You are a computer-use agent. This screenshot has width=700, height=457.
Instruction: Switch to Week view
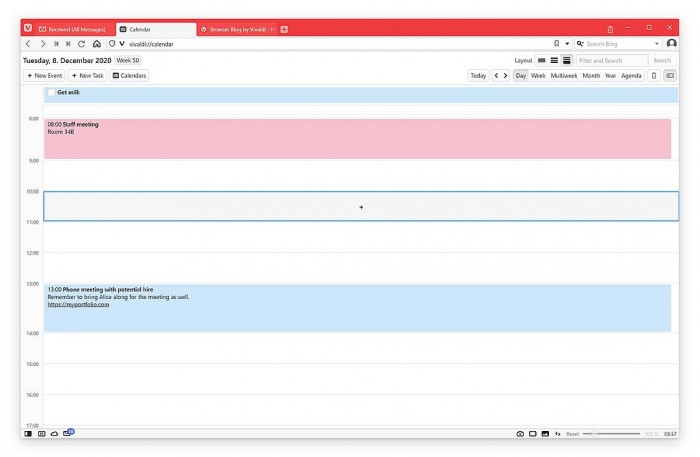(x=538, y=75)
